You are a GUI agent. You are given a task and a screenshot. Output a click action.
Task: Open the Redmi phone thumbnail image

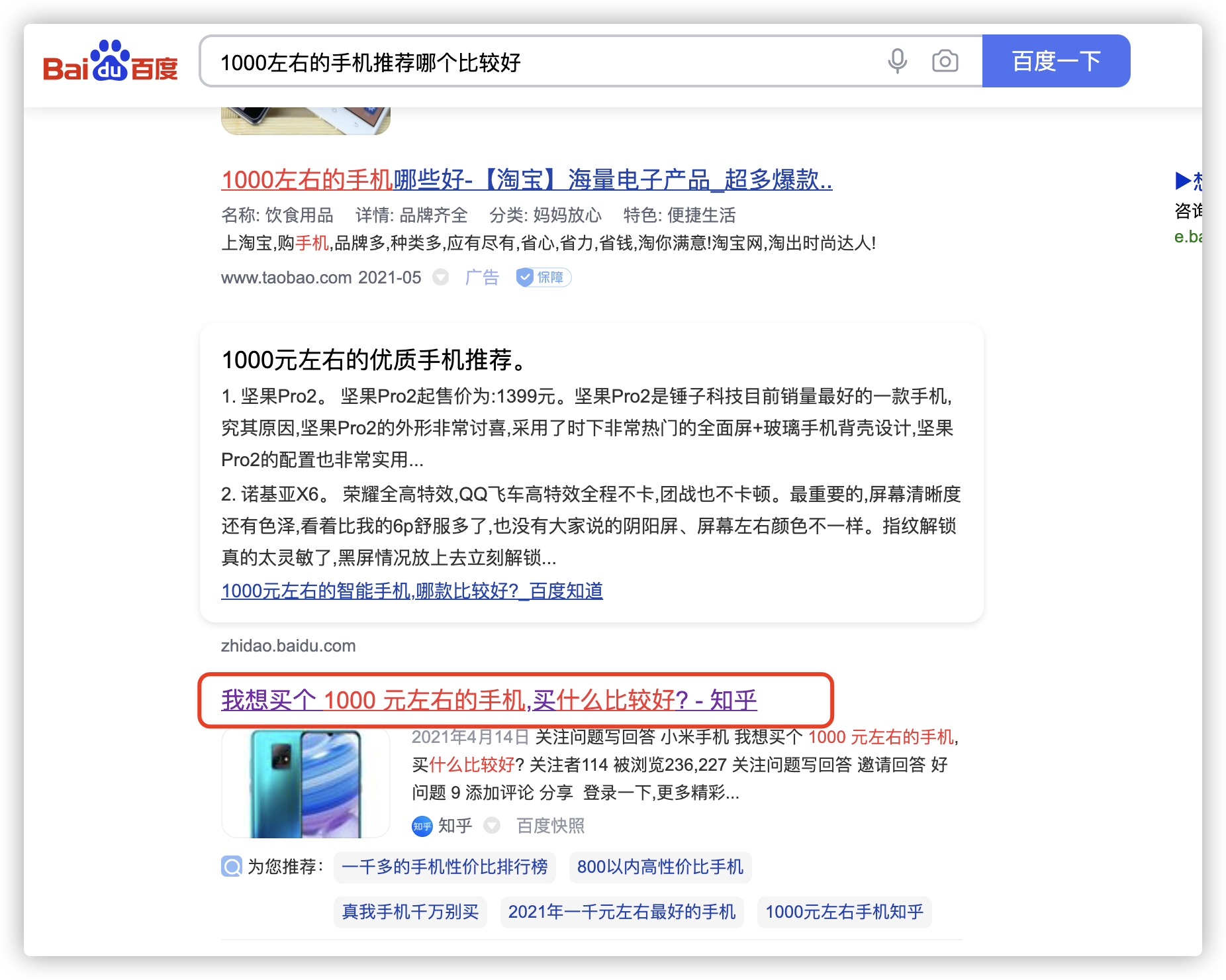click(305, 783)
